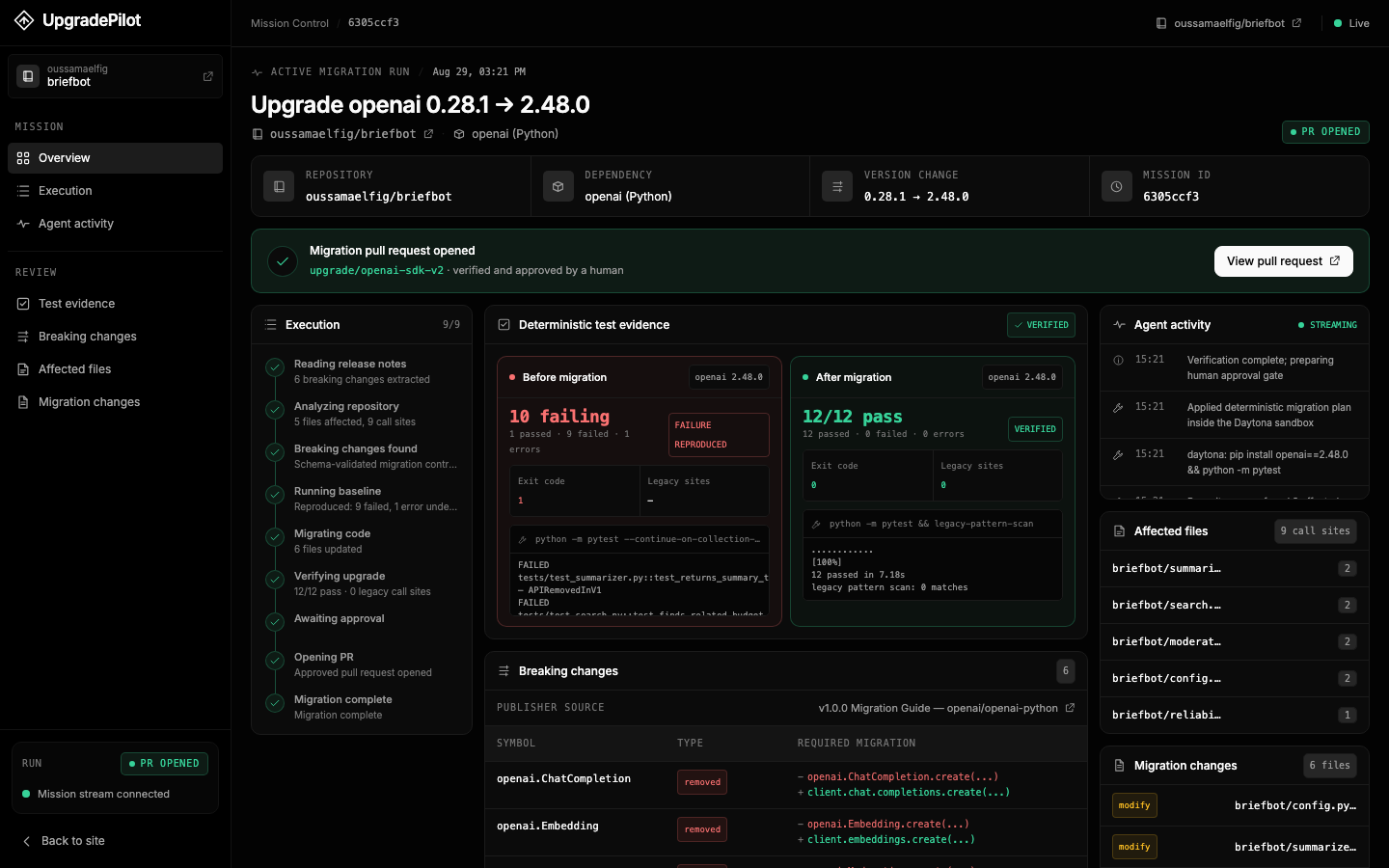This screenshot has width=1389, height=868.
Task: Click the green checkmark circle in the PR banner
Action: (283, 260)
